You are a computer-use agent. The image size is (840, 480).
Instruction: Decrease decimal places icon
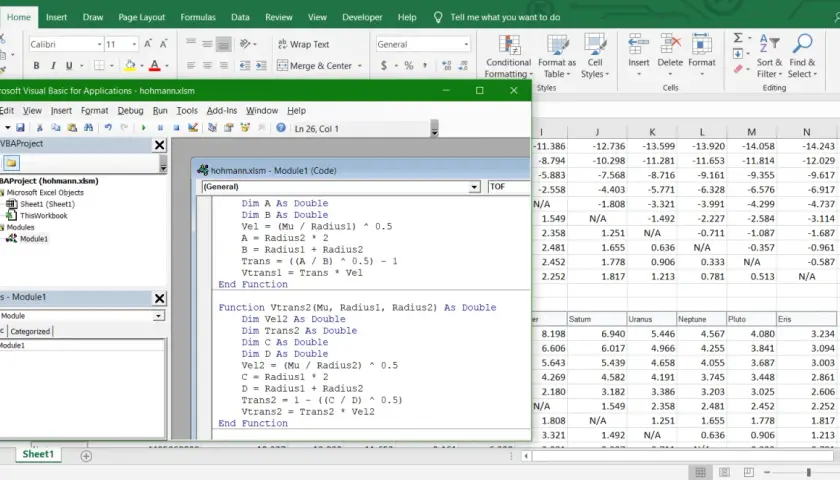(x=463, y=65)
